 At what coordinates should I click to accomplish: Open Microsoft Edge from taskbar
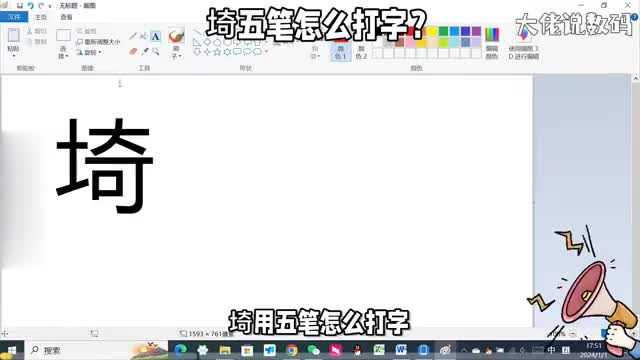pyautogui.click(x=180, y=350)
